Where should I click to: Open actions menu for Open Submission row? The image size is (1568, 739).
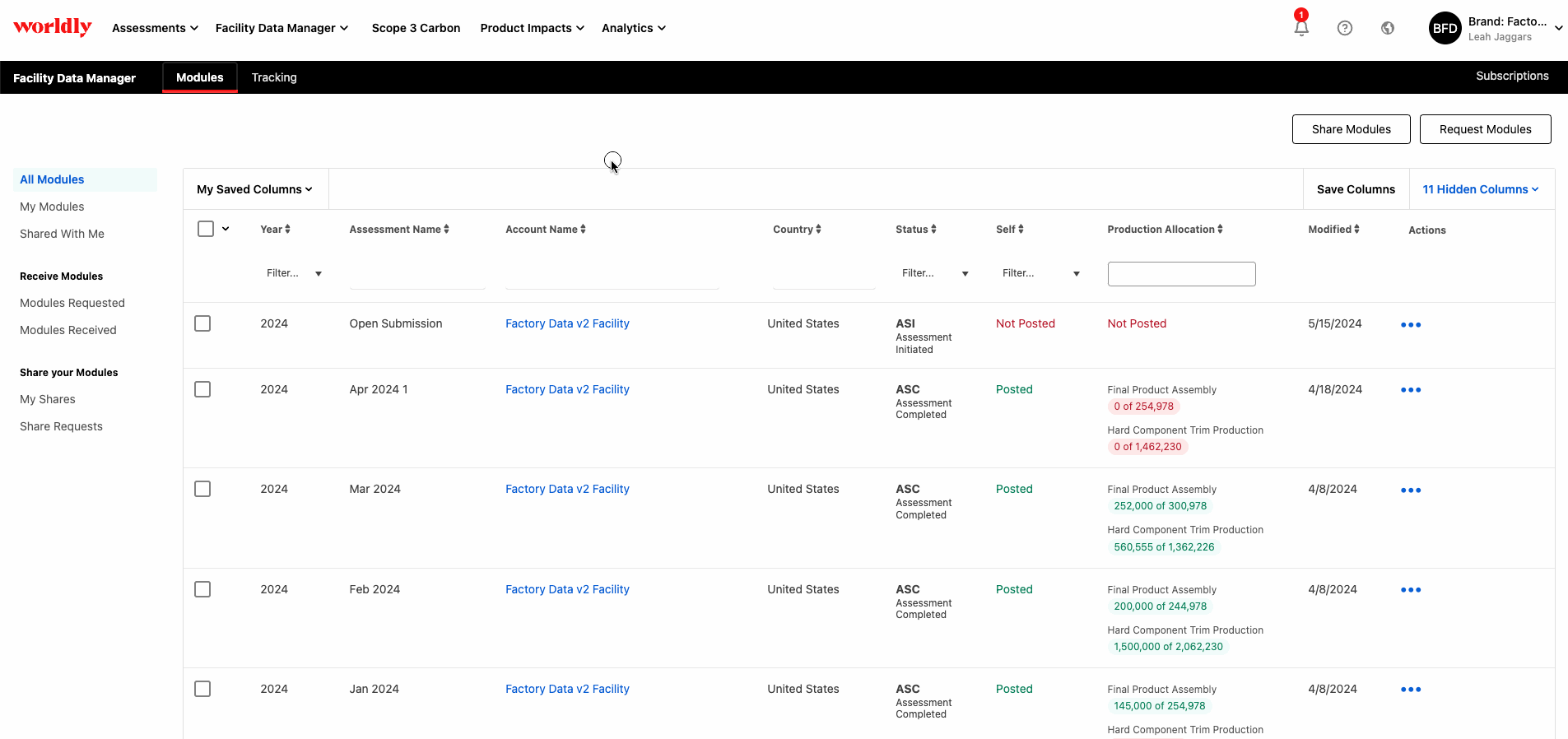pos(1410,325)
